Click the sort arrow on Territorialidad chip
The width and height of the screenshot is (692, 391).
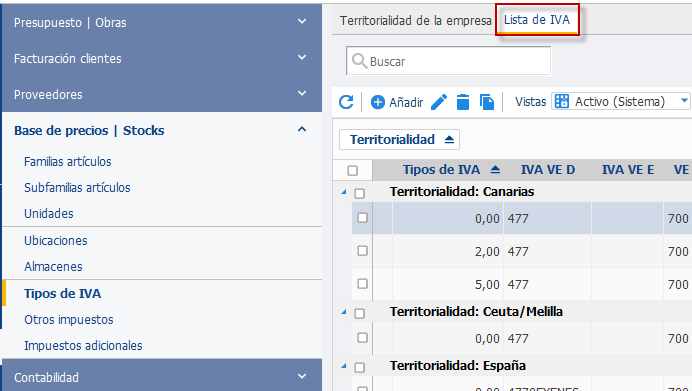(x=449, y=139)
